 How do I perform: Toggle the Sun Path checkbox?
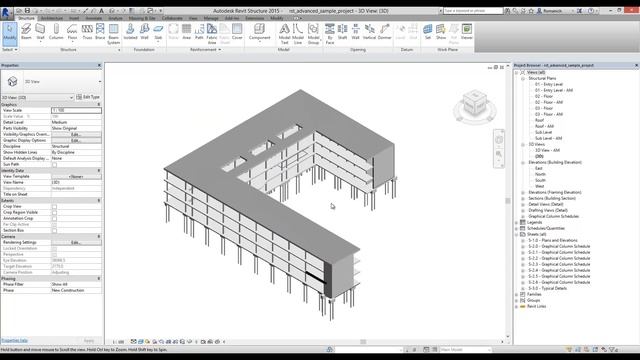tap(54, 164)
